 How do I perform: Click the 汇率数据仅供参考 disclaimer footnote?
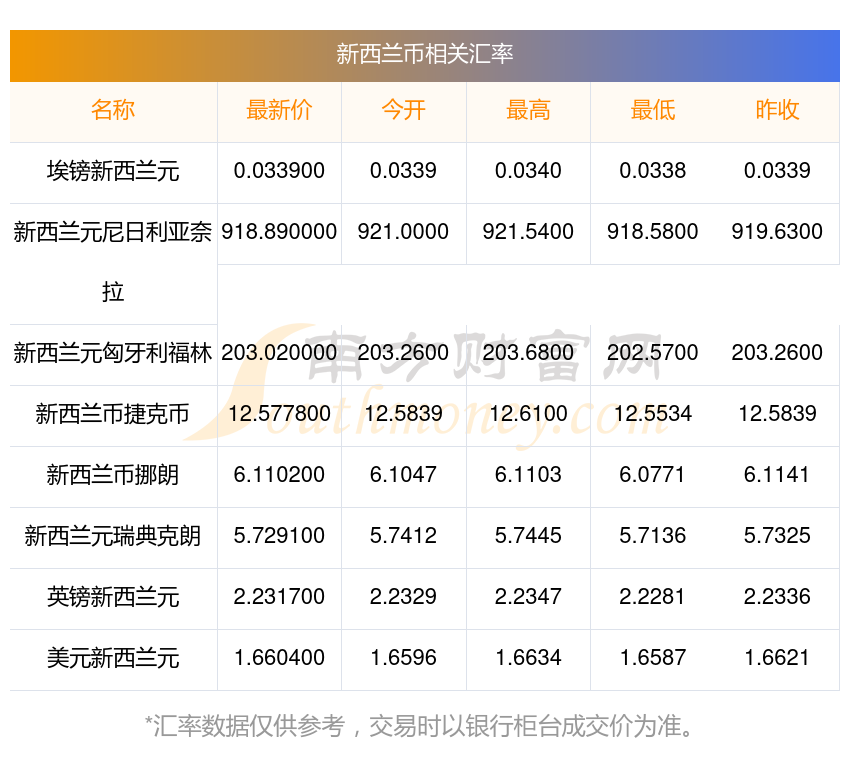tap(420, 726)
